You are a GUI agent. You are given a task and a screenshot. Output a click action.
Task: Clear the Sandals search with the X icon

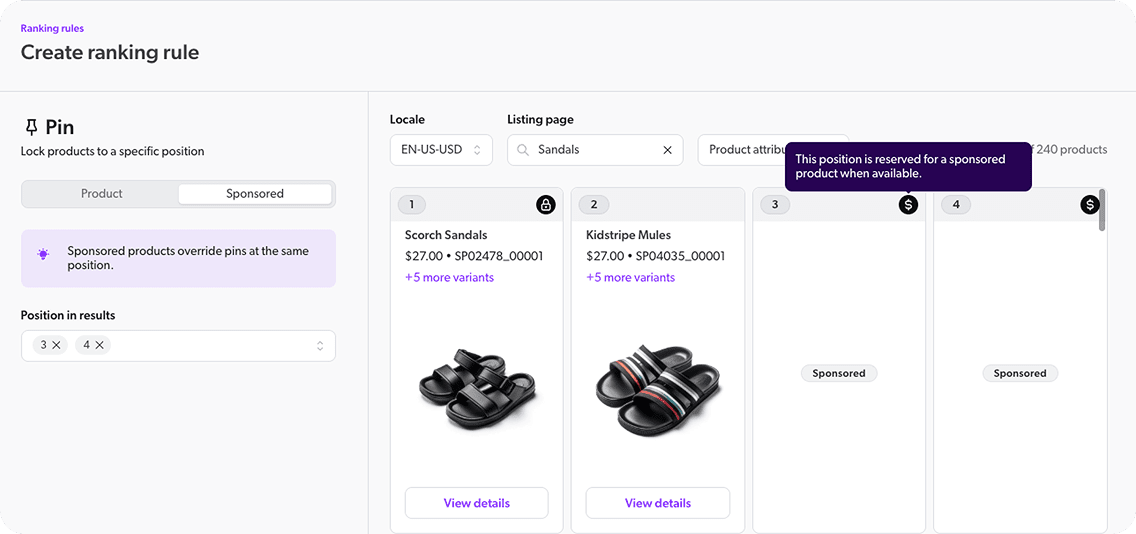tap(667, 150)
